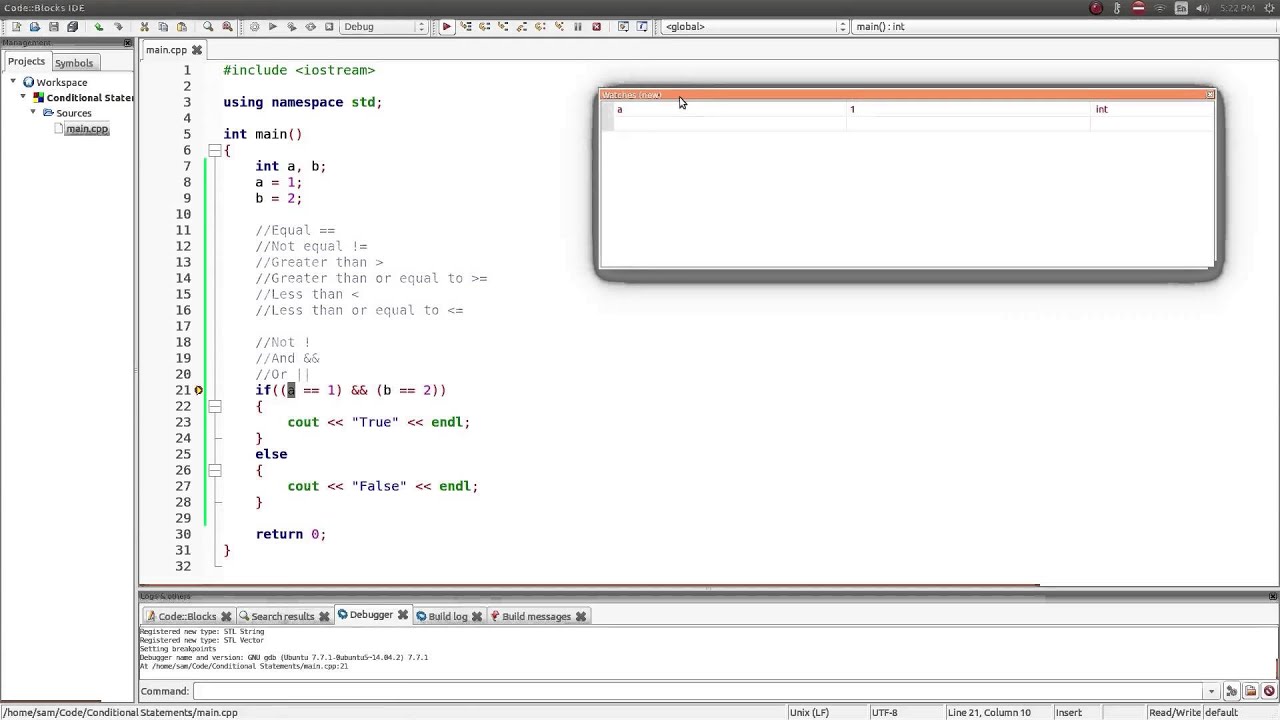Open the main() : int function dropdown

[1065, 26]
